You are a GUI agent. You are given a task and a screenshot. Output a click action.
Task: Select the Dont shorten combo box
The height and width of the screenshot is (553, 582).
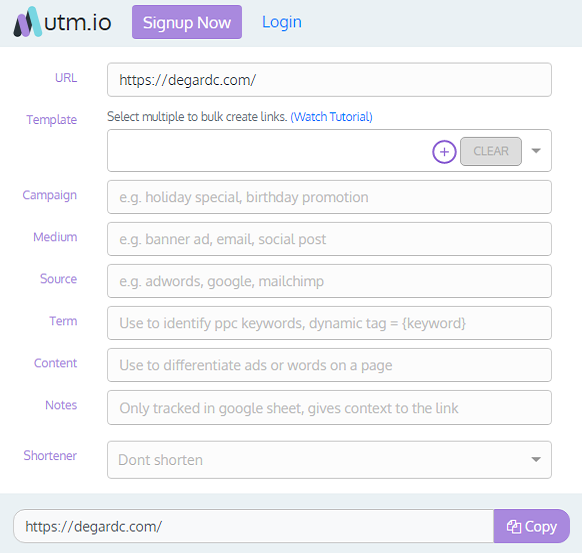tap(329, 459)
